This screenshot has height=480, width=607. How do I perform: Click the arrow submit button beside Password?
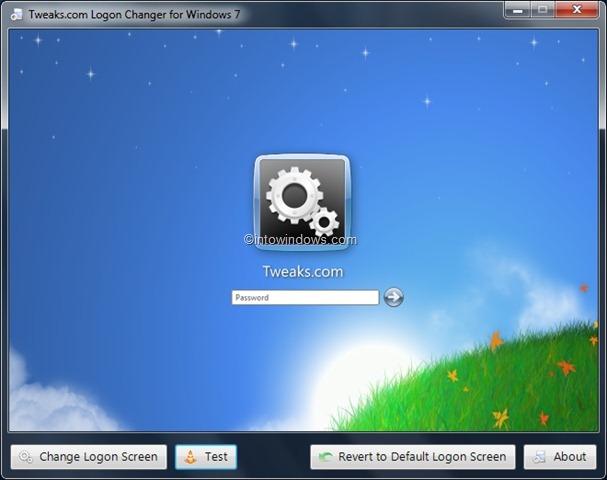point(393,297)
